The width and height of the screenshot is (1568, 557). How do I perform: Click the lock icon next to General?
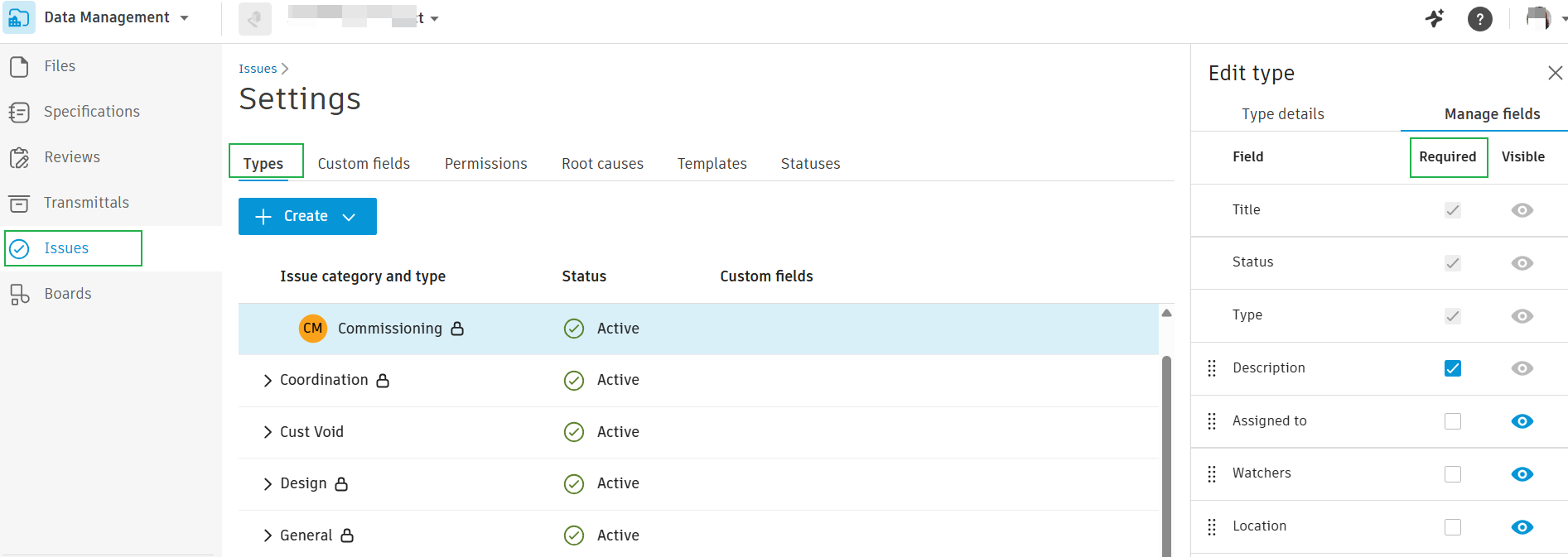point(347,535)
